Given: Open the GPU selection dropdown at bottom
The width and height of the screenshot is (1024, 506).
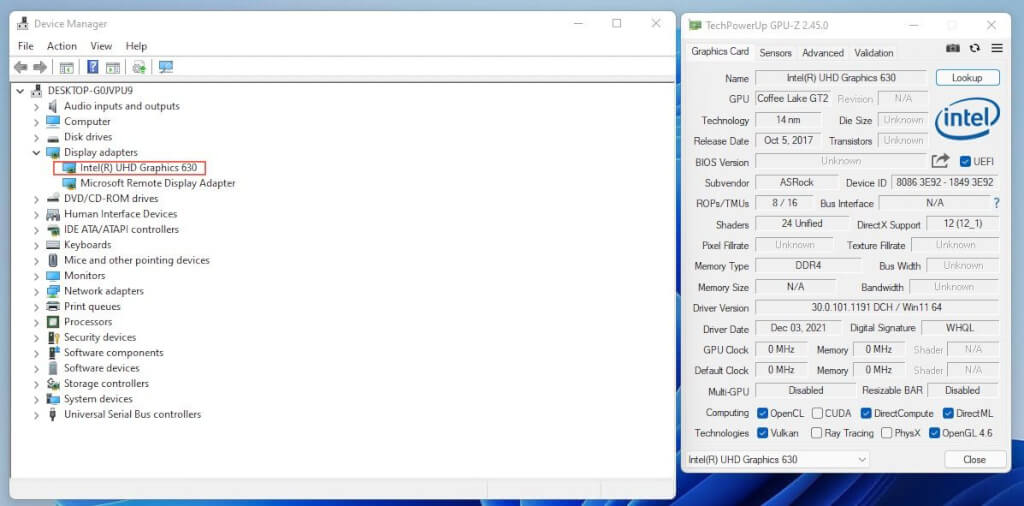Looking at the screenshot, I should [778, 459].
